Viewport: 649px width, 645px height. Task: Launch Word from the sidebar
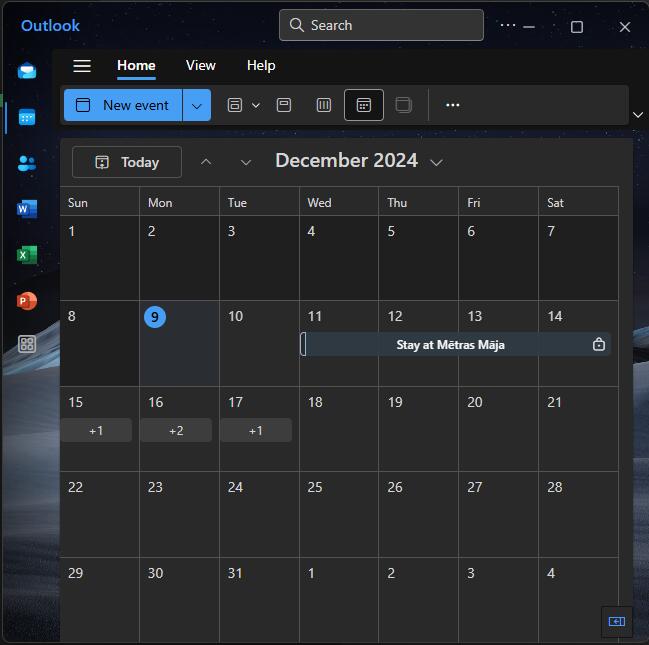[27, 209]
